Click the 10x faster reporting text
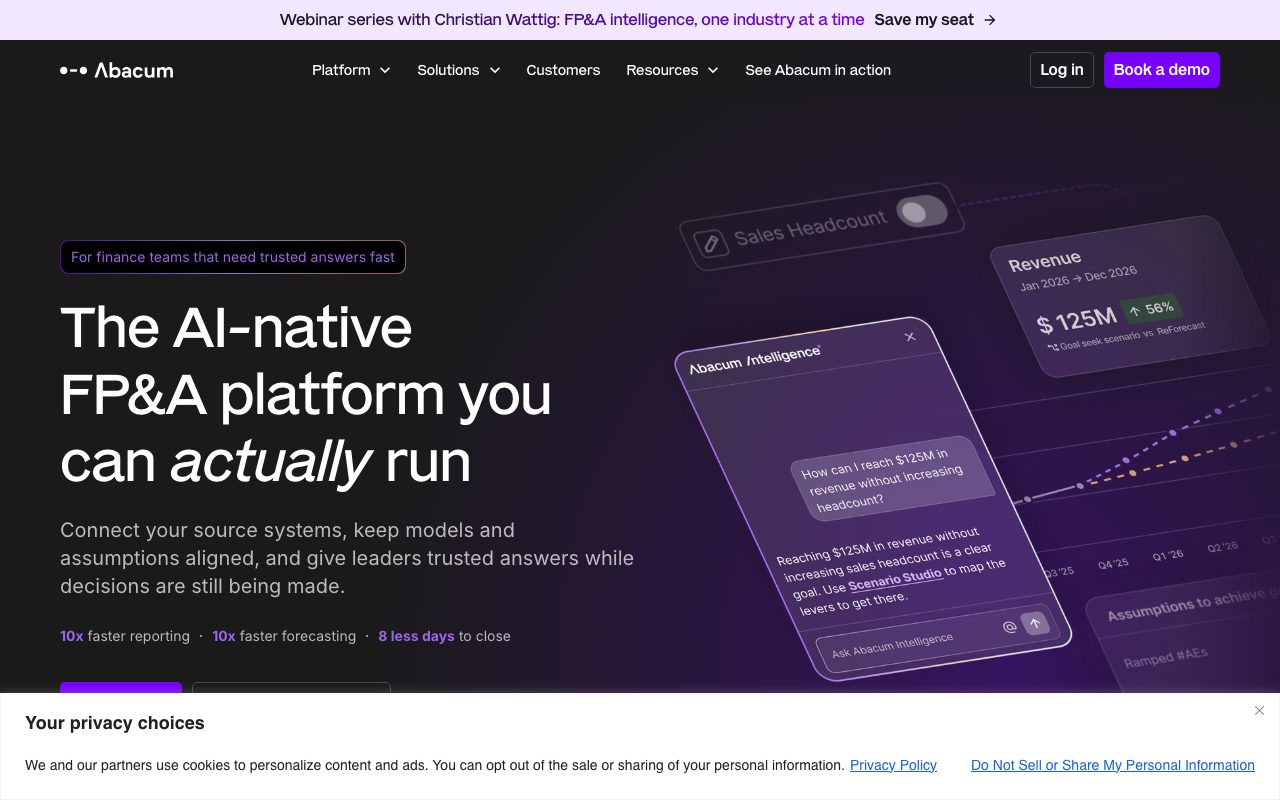This screenshot has width=1280, height=800. click(x=125, y=636)
